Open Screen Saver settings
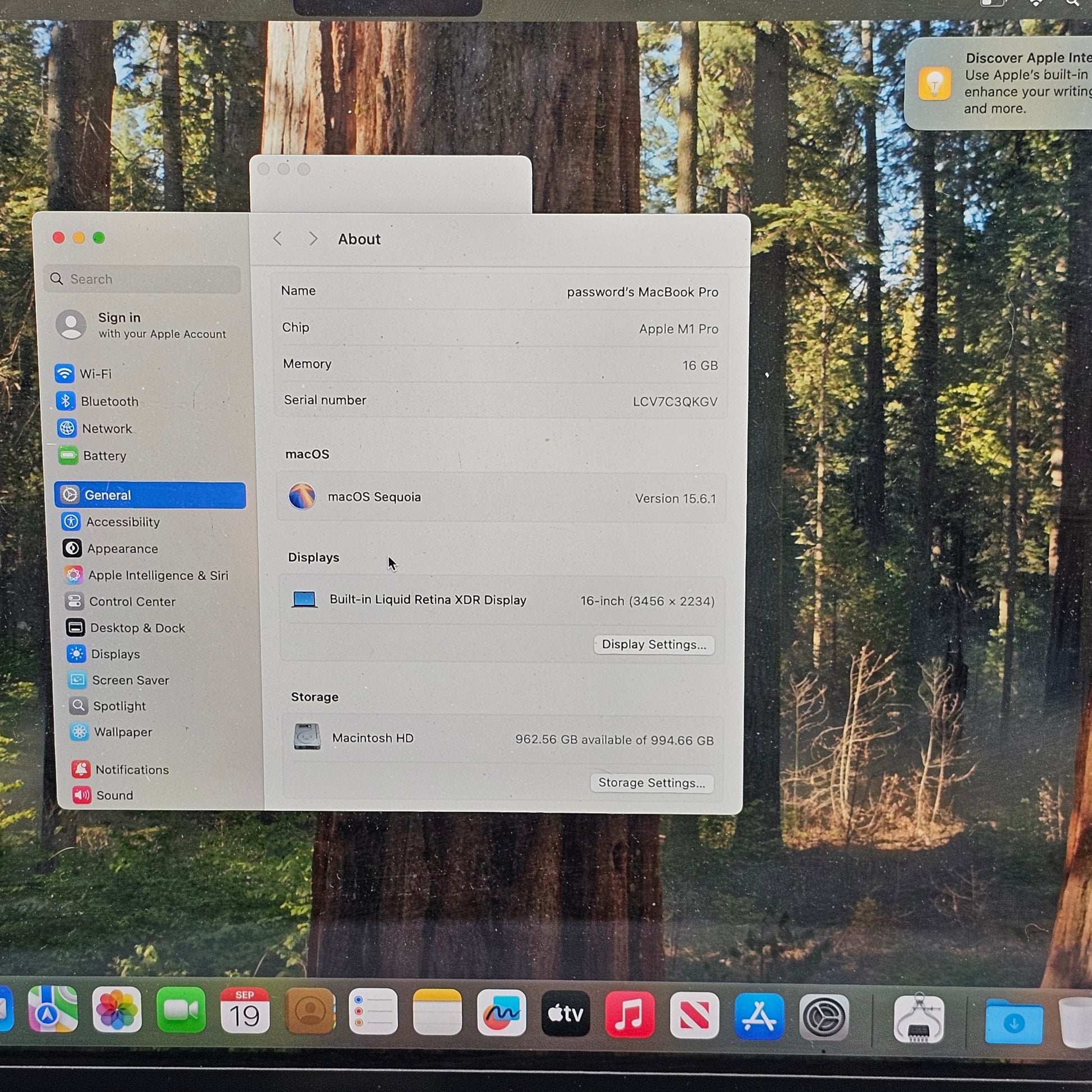The height and width of the screenshot is (1092, 1092). pyautogui.click(x=119, y=680)
